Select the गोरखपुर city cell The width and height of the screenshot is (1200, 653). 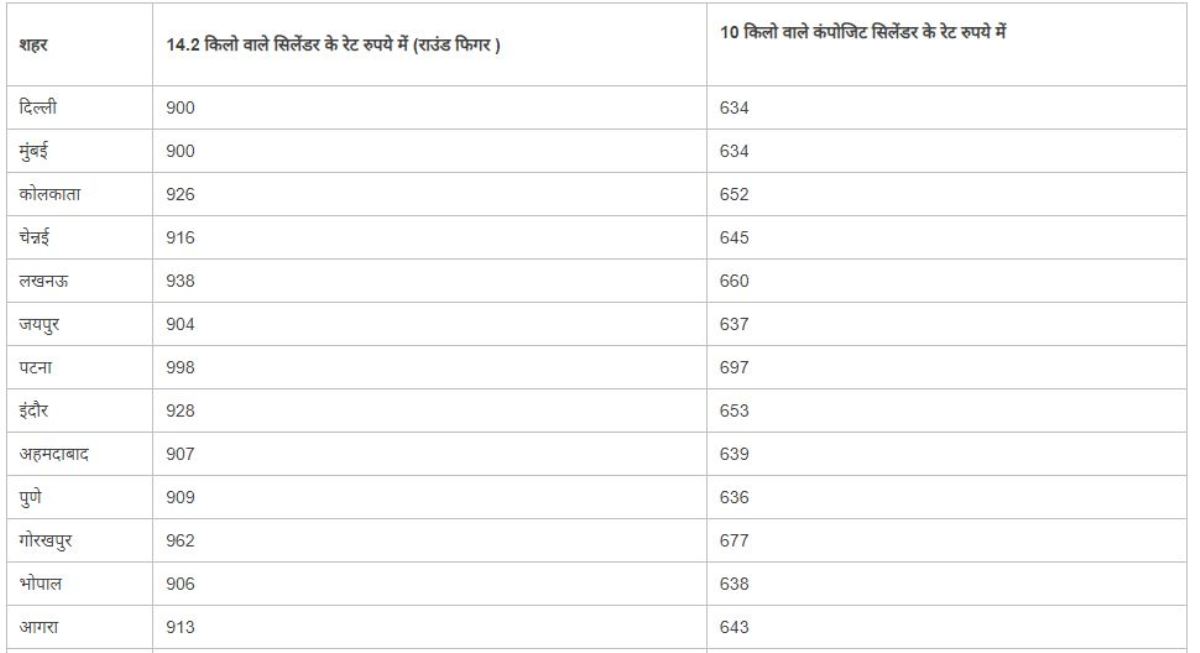tap(47, 540)
